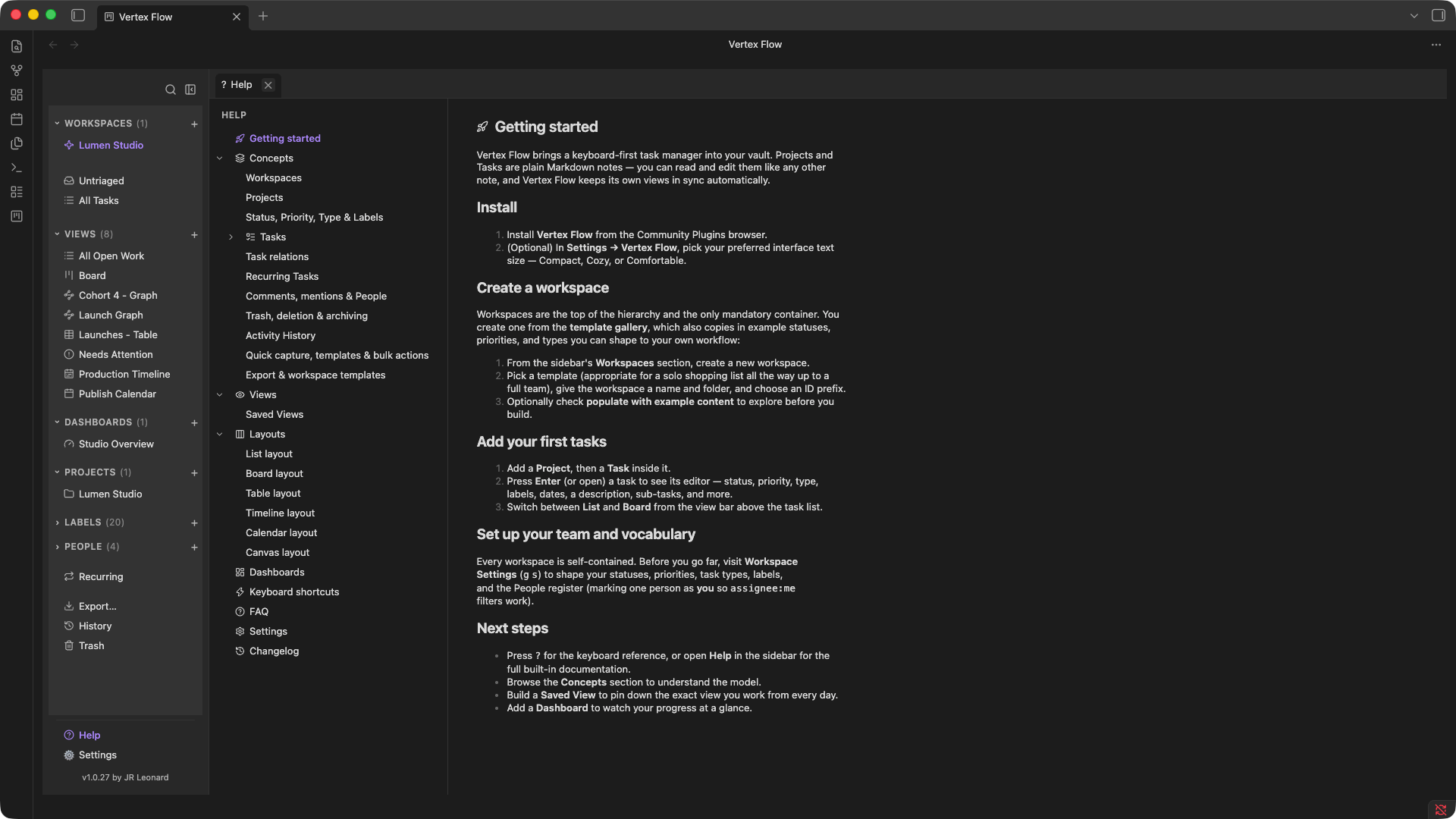Image resolution: width=1456 pixels, height=819 pixels.
Task: Open Getting started help page
Action: [x=278, y=139]
